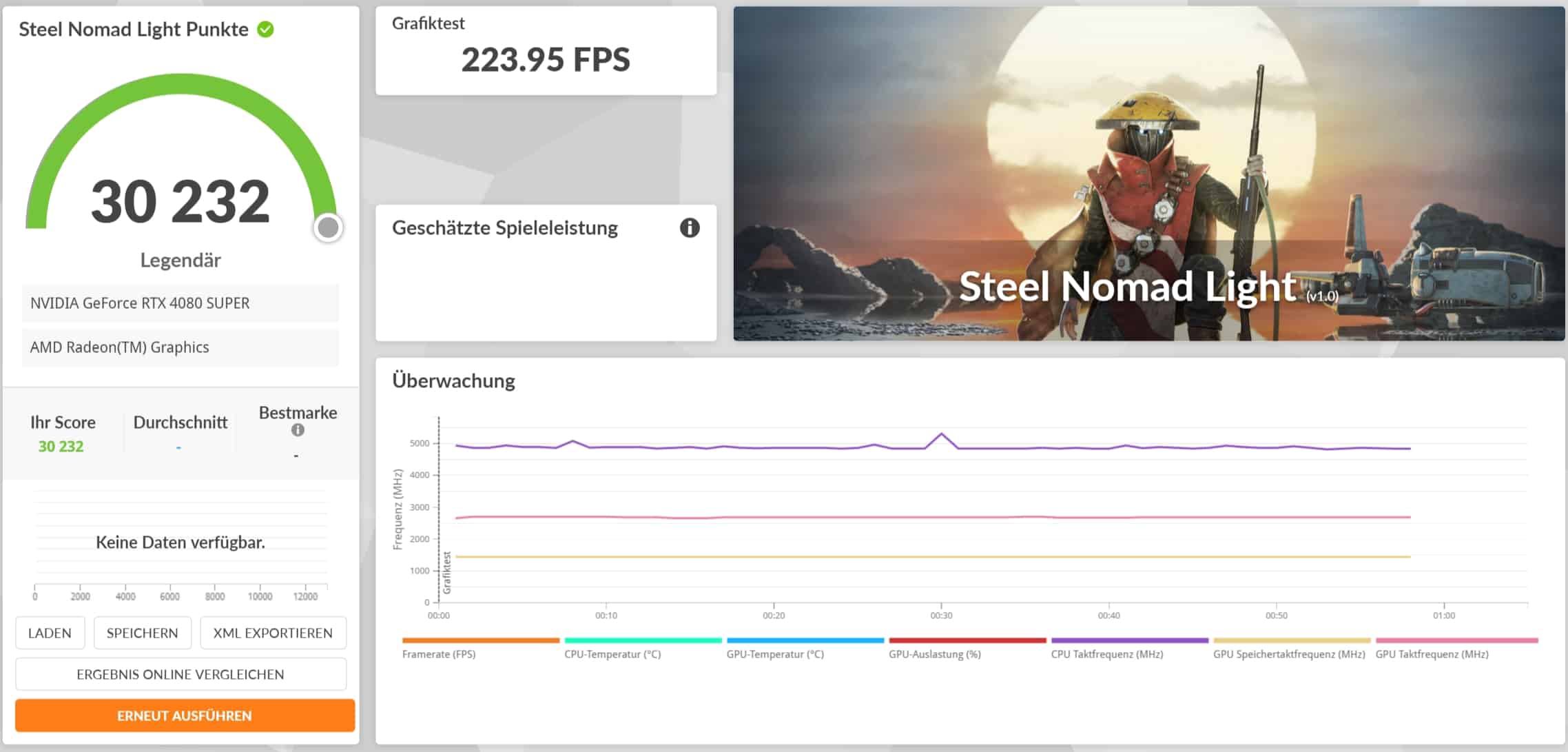Click the green verified checkmark icon

point(265,30)
